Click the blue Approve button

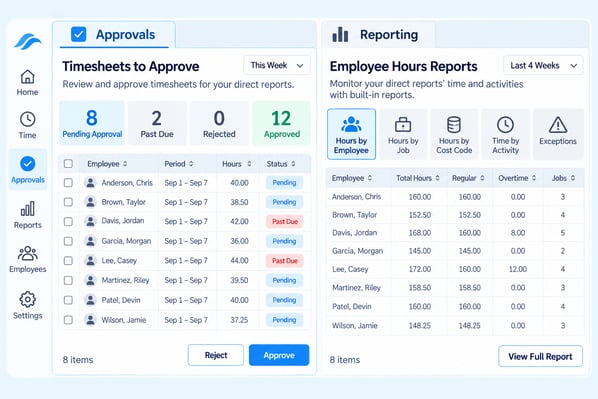point(279,355)
